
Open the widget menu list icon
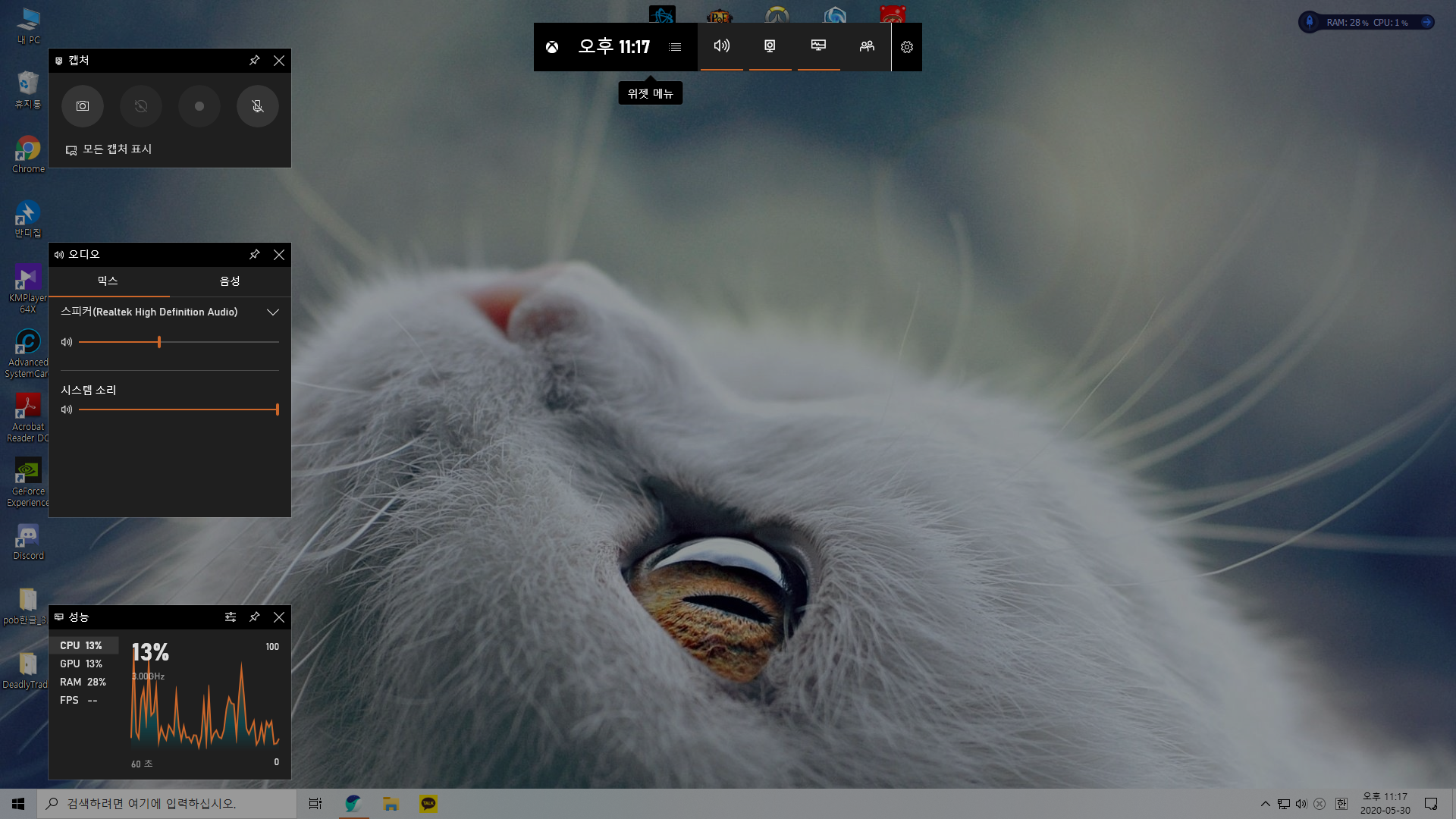pos(675,47)
